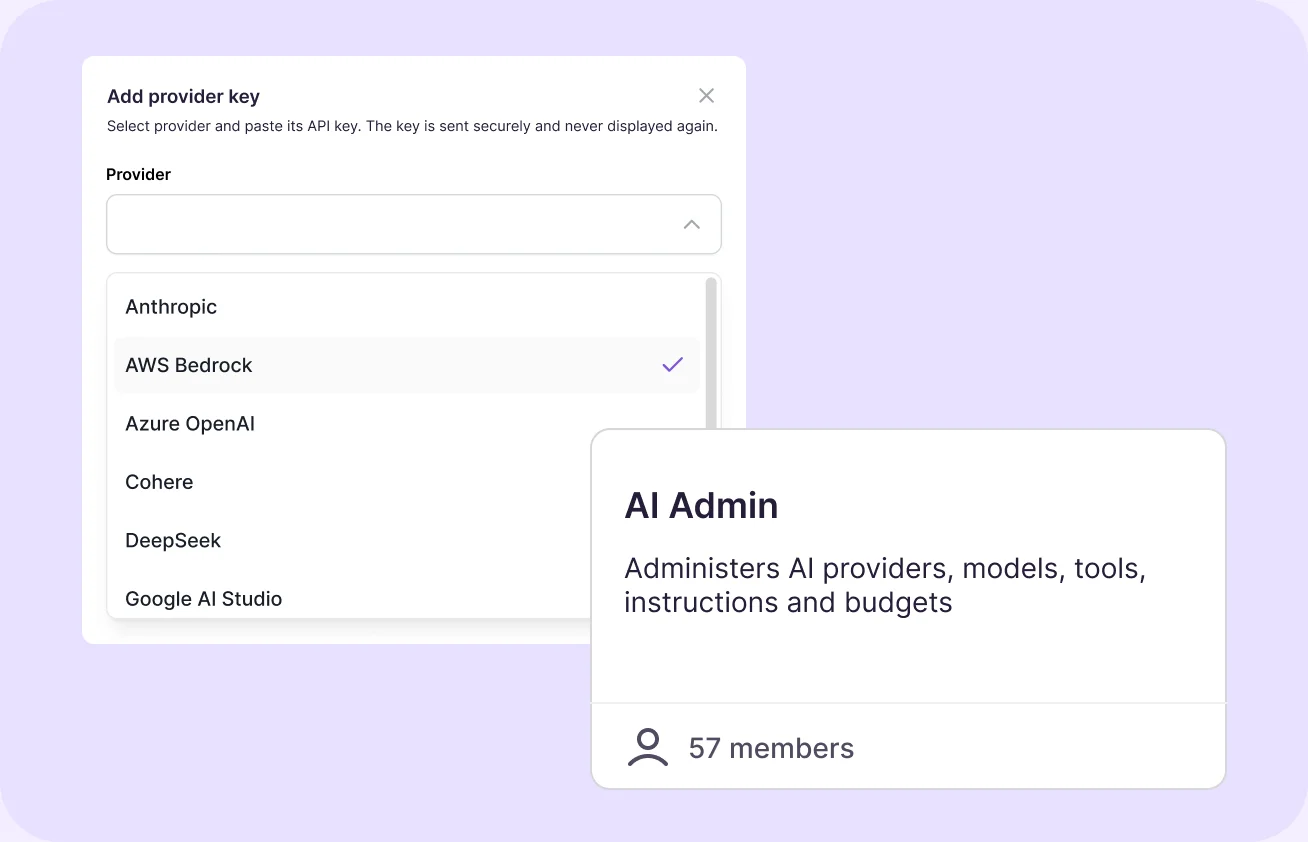Click the Add provider key heading
Image resolution: width=1308 pixels, height=842 pixels.
tap(183, 97)
